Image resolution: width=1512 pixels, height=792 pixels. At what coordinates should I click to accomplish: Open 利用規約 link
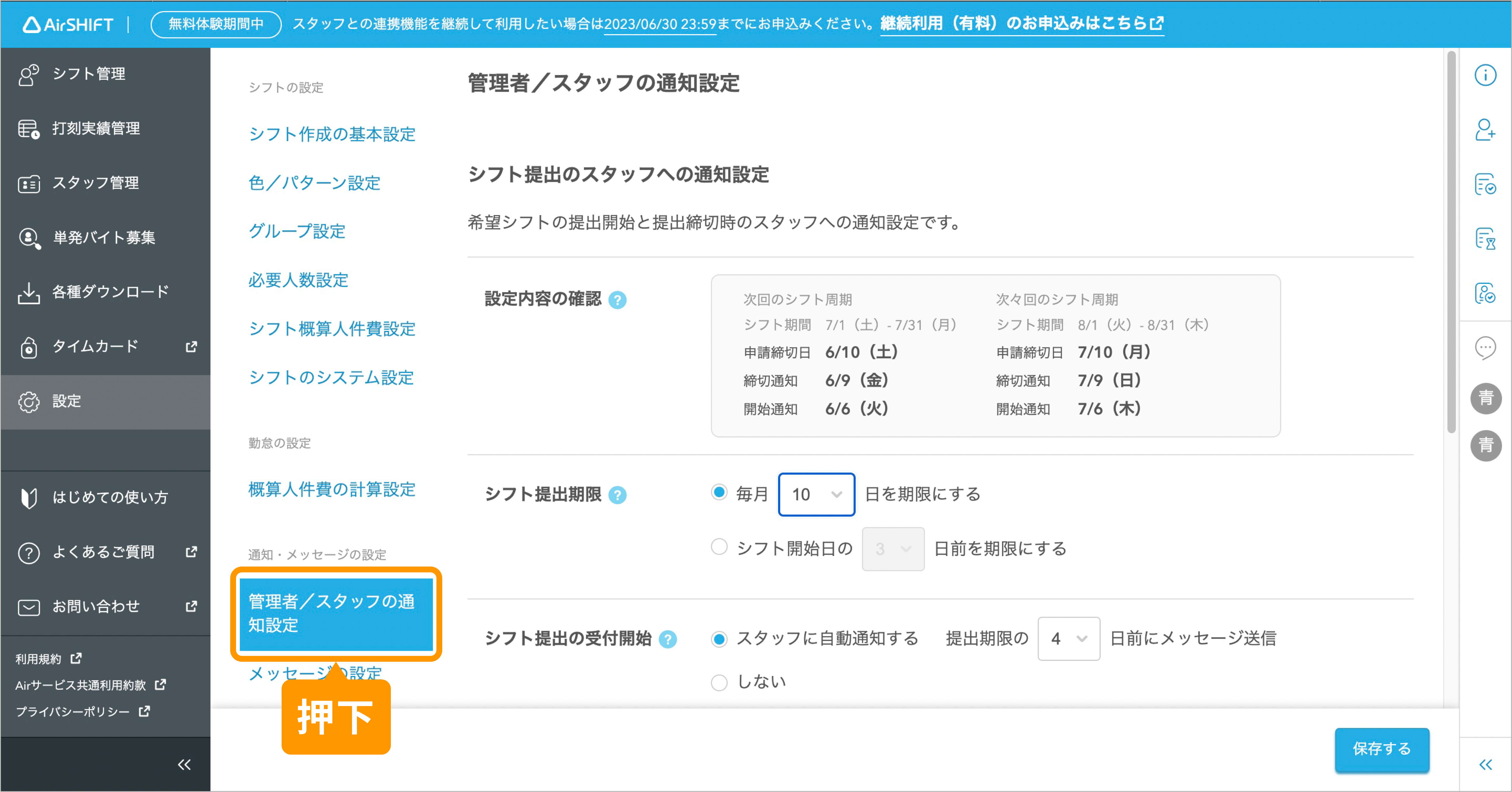[x=49, y=659]
